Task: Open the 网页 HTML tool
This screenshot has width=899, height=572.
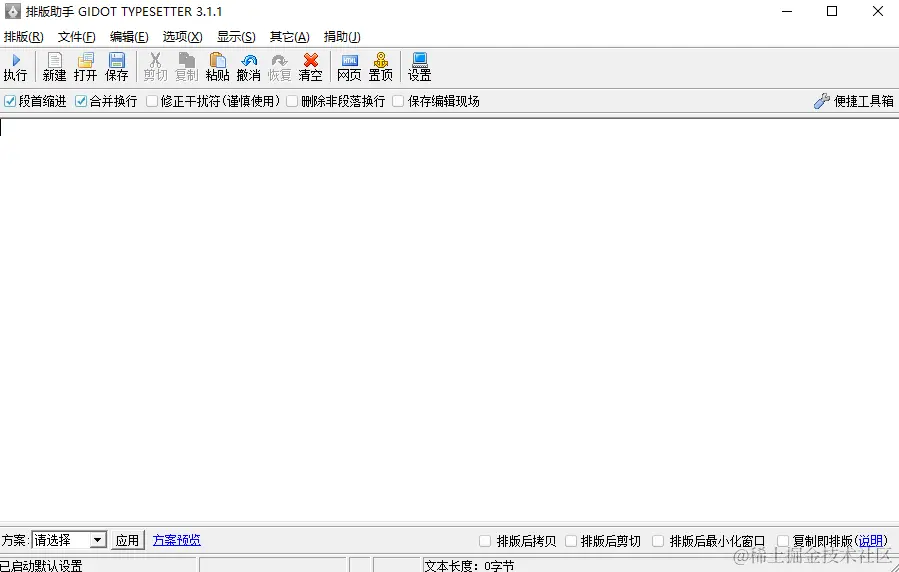Action: 349,67
